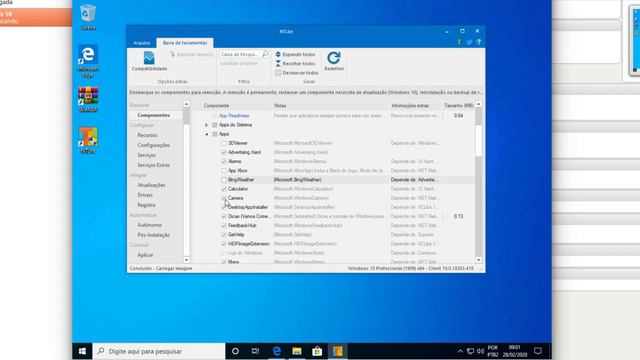The height and width of the screenshot is (360, 640).
Task: Sort by the Notas column header
Action: 280,106
